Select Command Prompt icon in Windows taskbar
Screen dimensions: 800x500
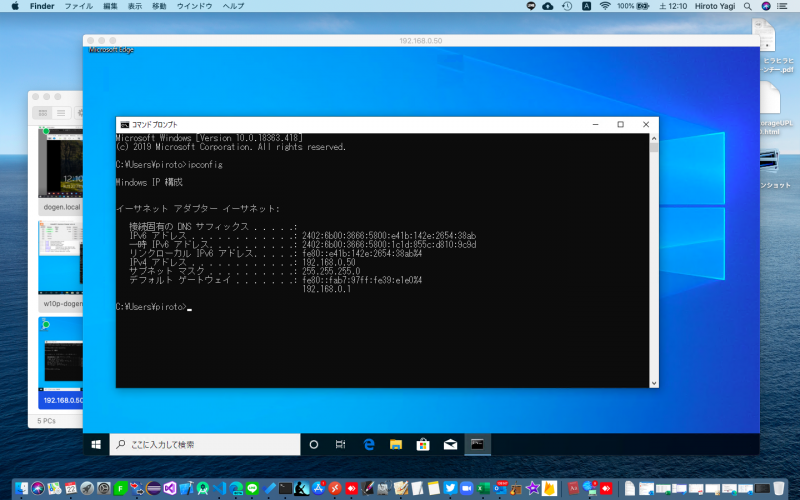pyautogui.click(x=478, y=444)
